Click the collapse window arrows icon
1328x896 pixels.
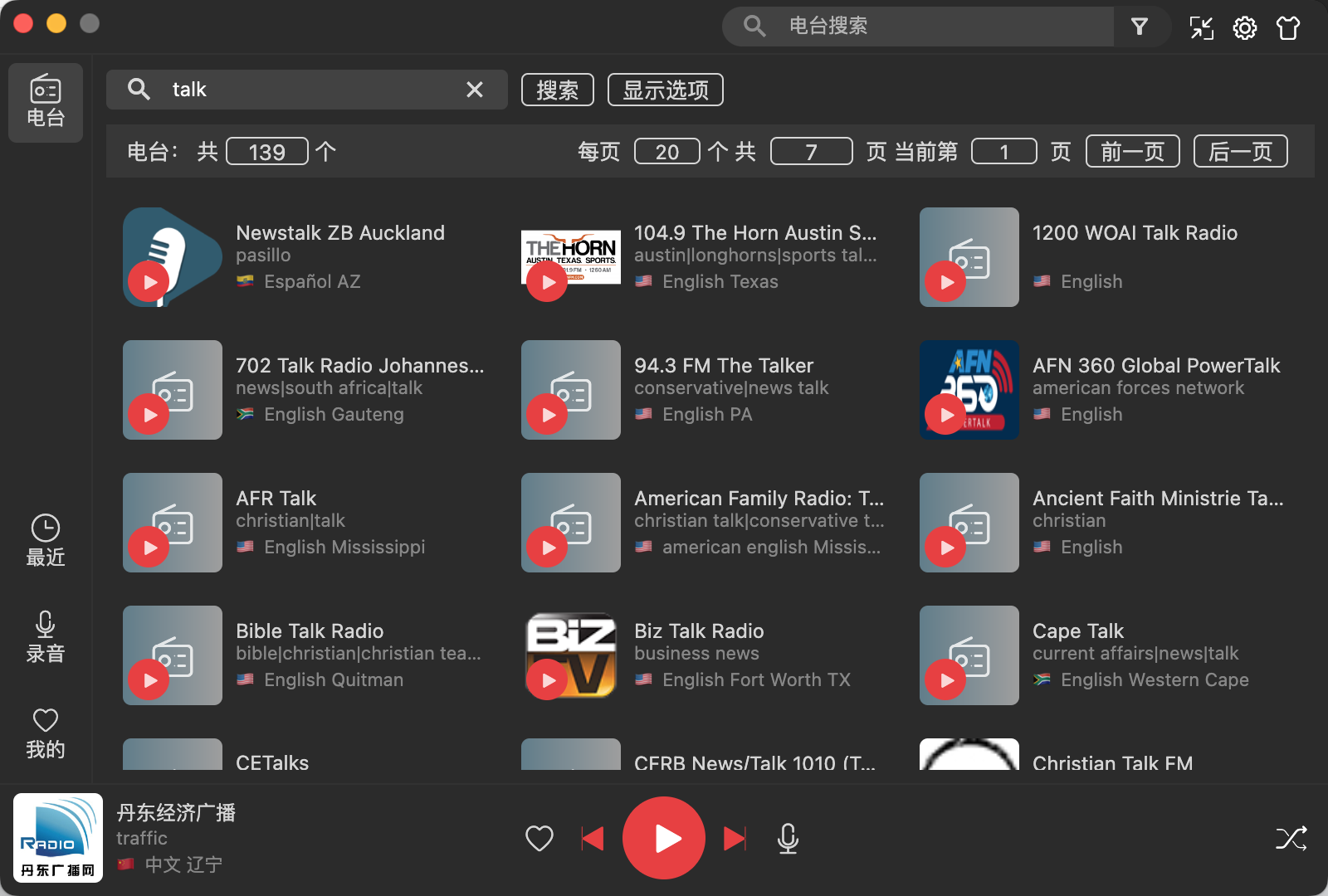pyautogui.click(x=1201, y=27)
